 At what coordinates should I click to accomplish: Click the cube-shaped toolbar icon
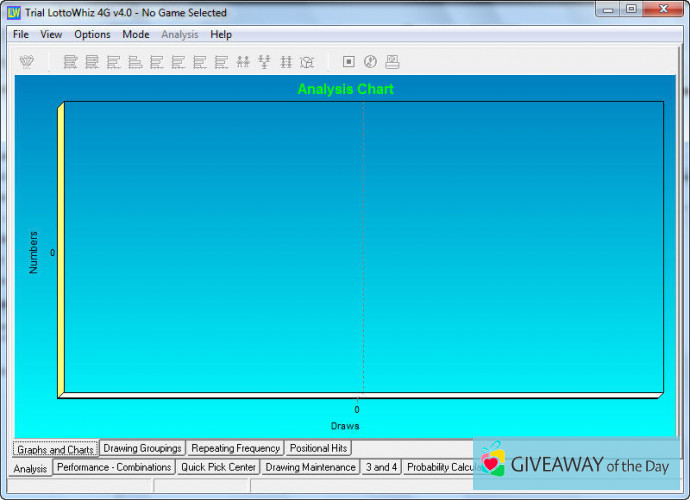[308, 62]
